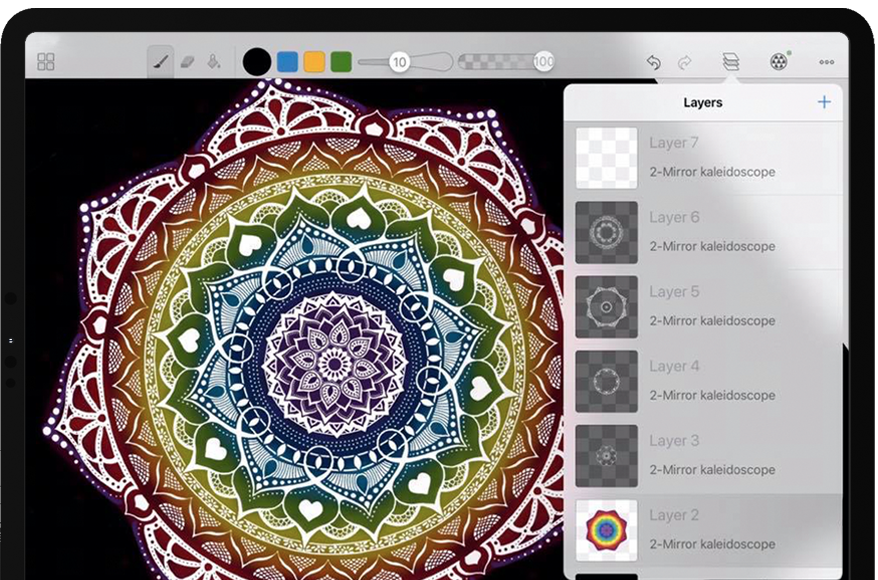878x580 pixels.
Task: Add a new layer with plus
Action: [x=824, y=102]
